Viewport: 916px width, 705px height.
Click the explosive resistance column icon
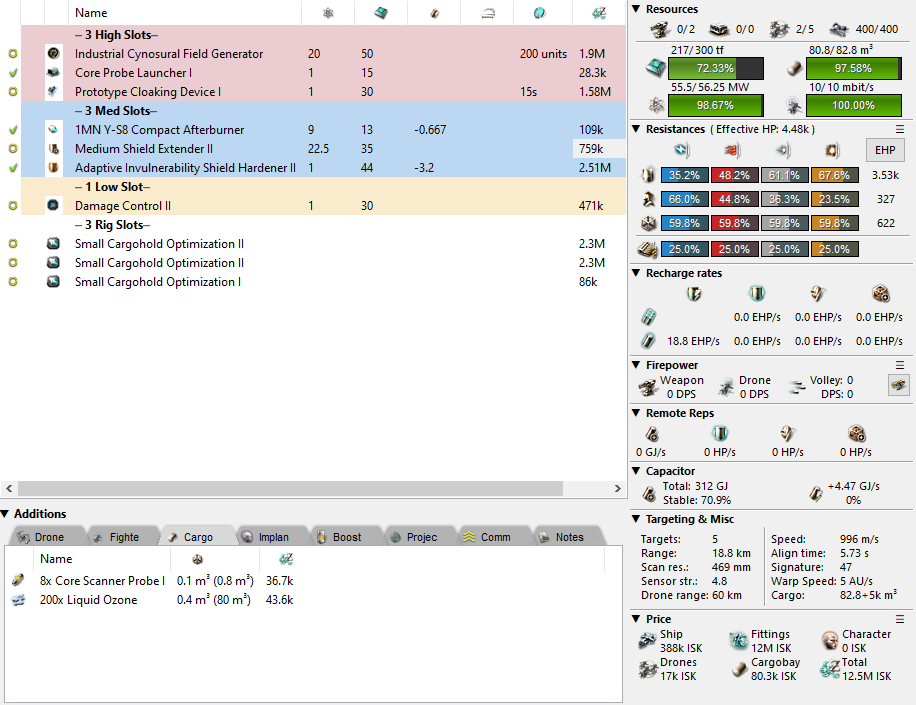coord(829,150)
